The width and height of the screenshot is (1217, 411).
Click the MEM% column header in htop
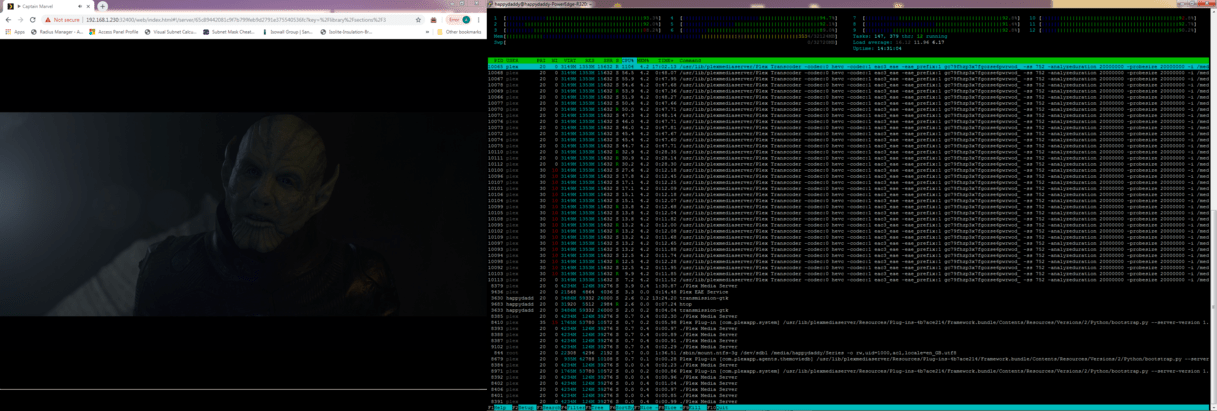(x=643, y=60)
